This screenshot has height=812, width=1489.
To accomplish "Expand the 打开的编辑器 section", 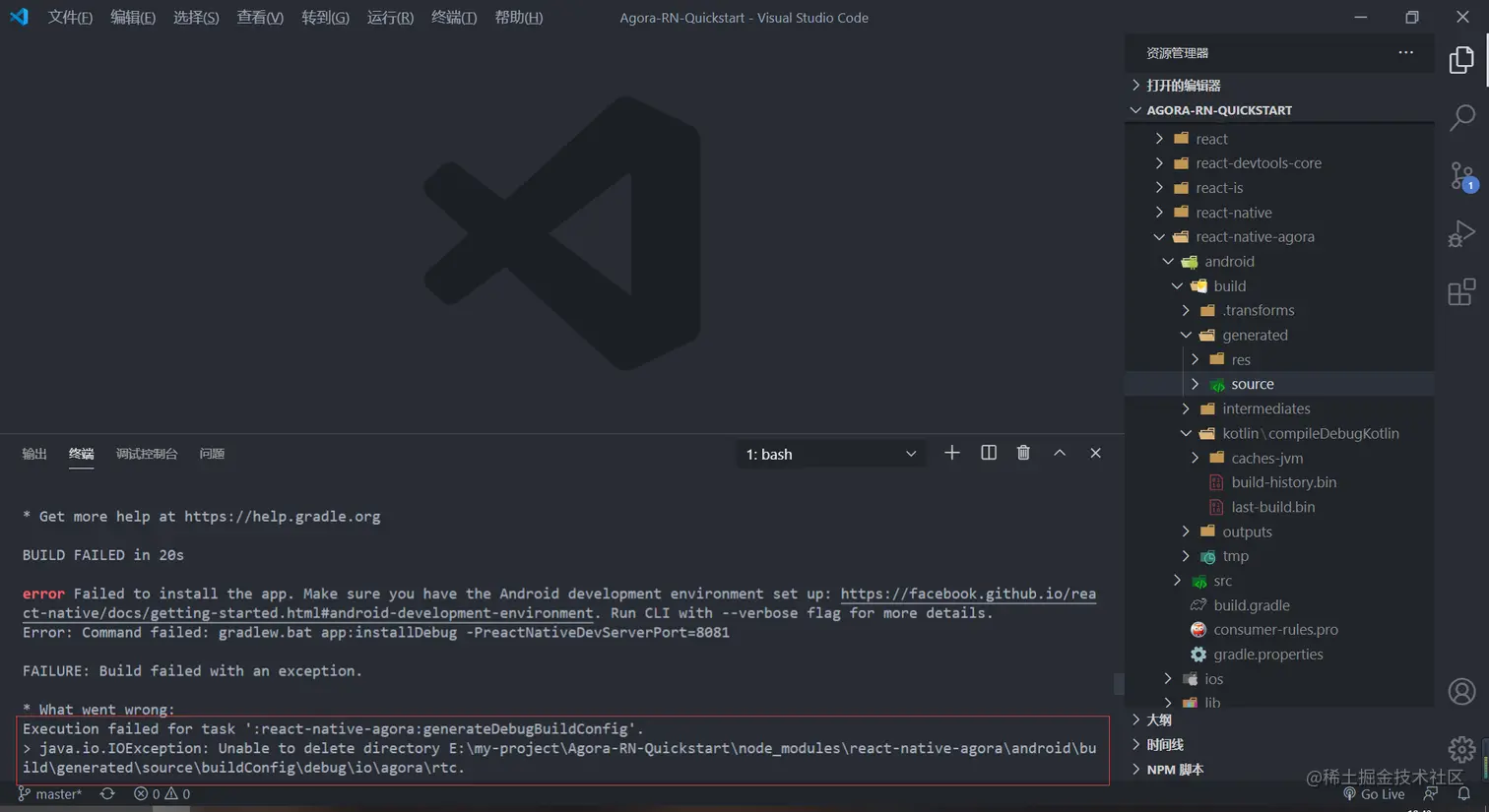I will 1279,86.
